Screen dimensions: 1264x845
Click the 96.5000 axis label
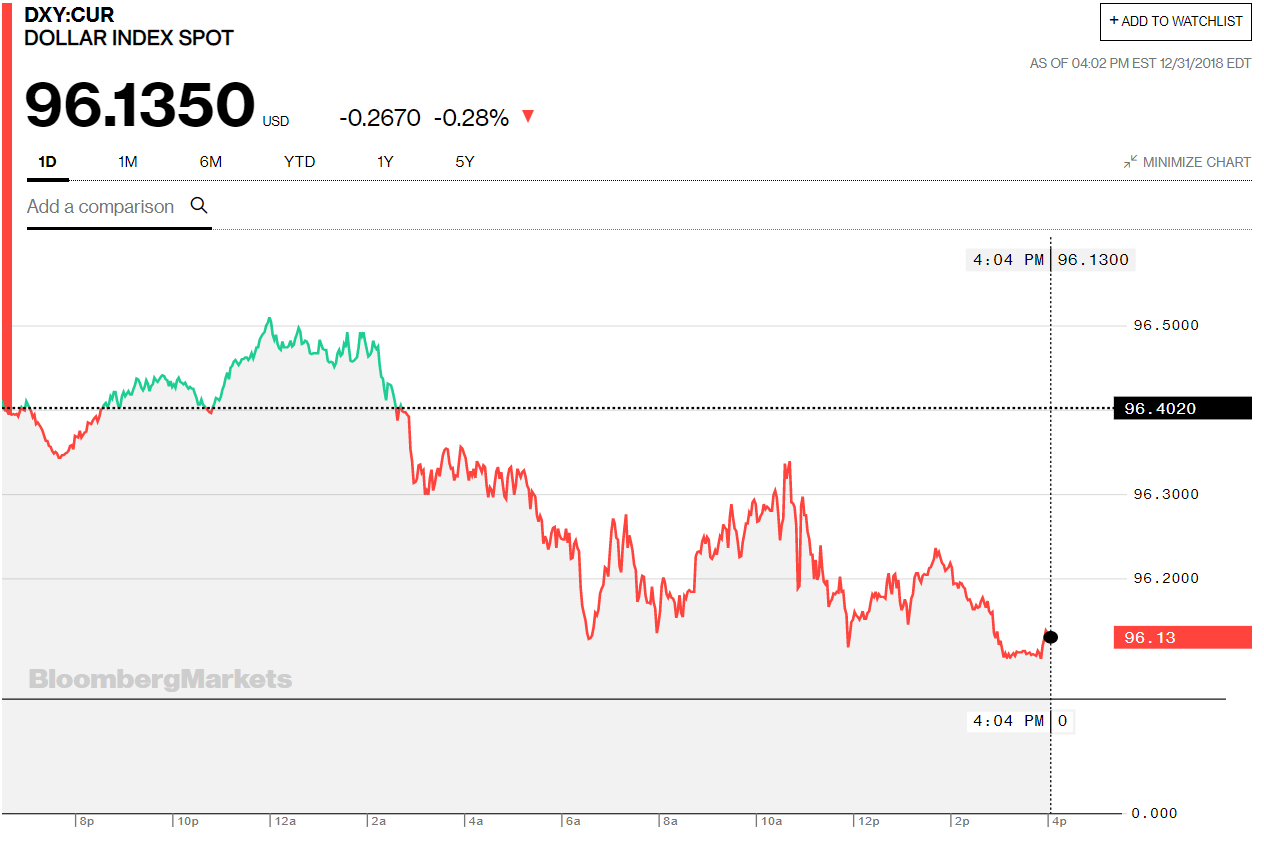[x=1165, y=325]
